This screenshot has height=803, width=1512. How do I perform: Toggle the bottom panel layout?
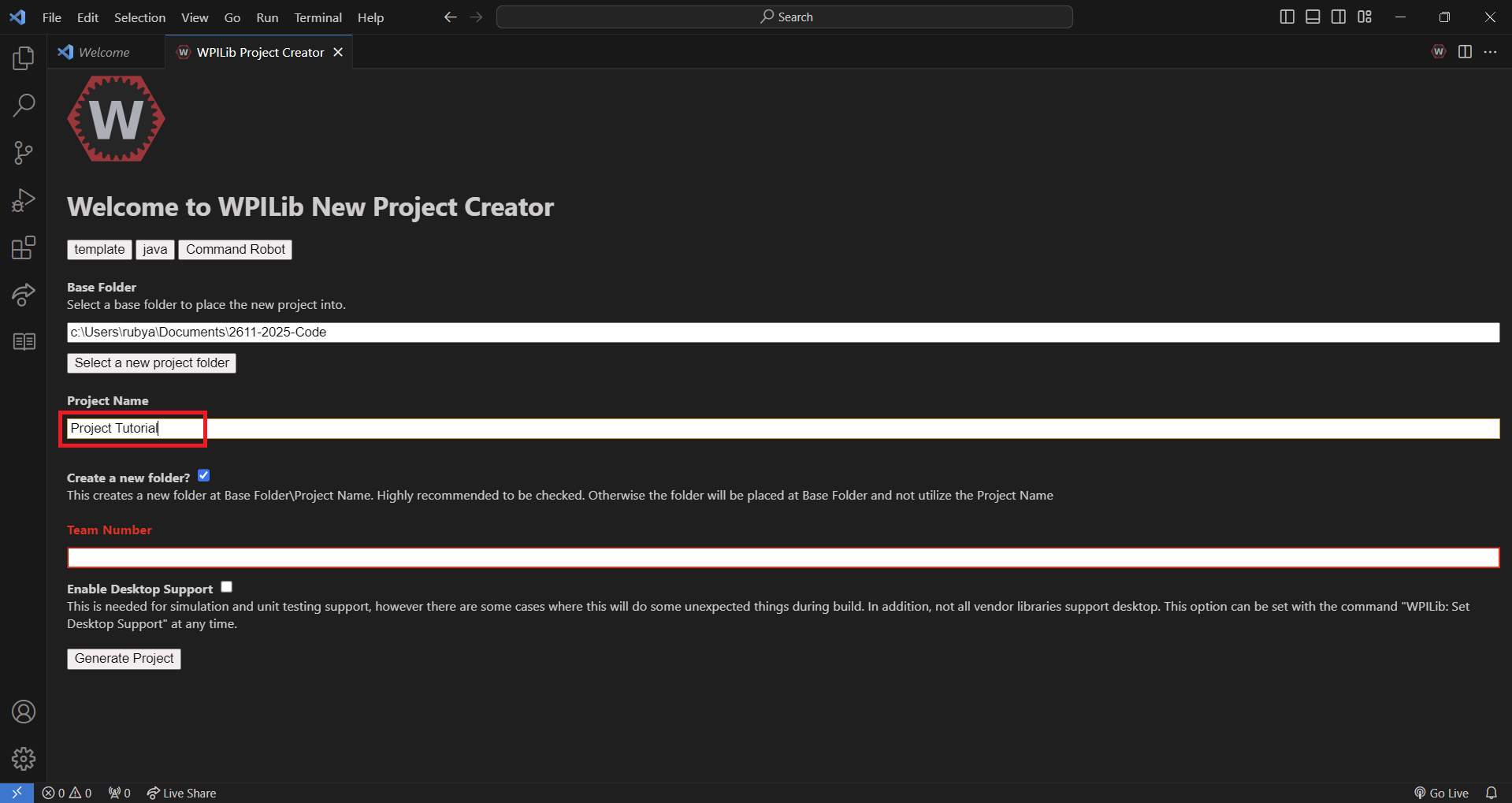coord(1313,17)
